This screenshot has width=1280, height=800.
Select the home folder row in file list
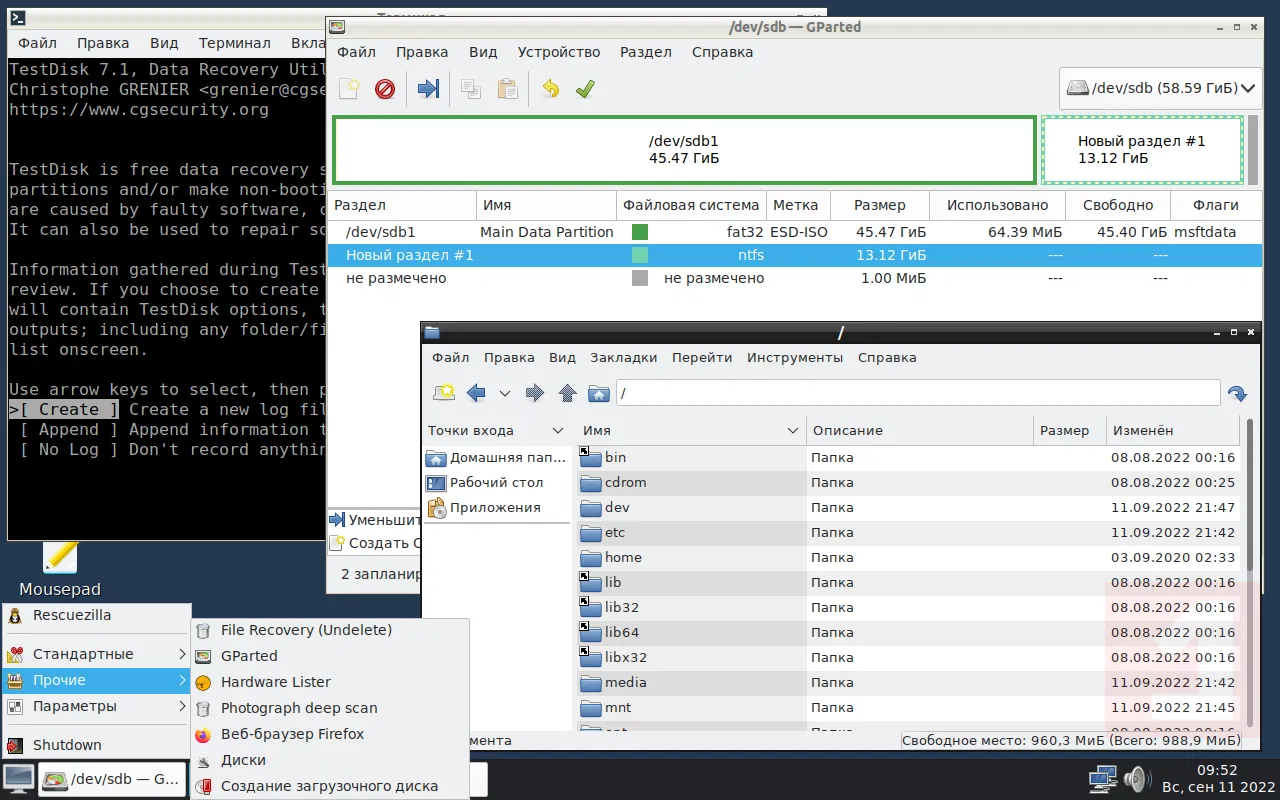908,557
